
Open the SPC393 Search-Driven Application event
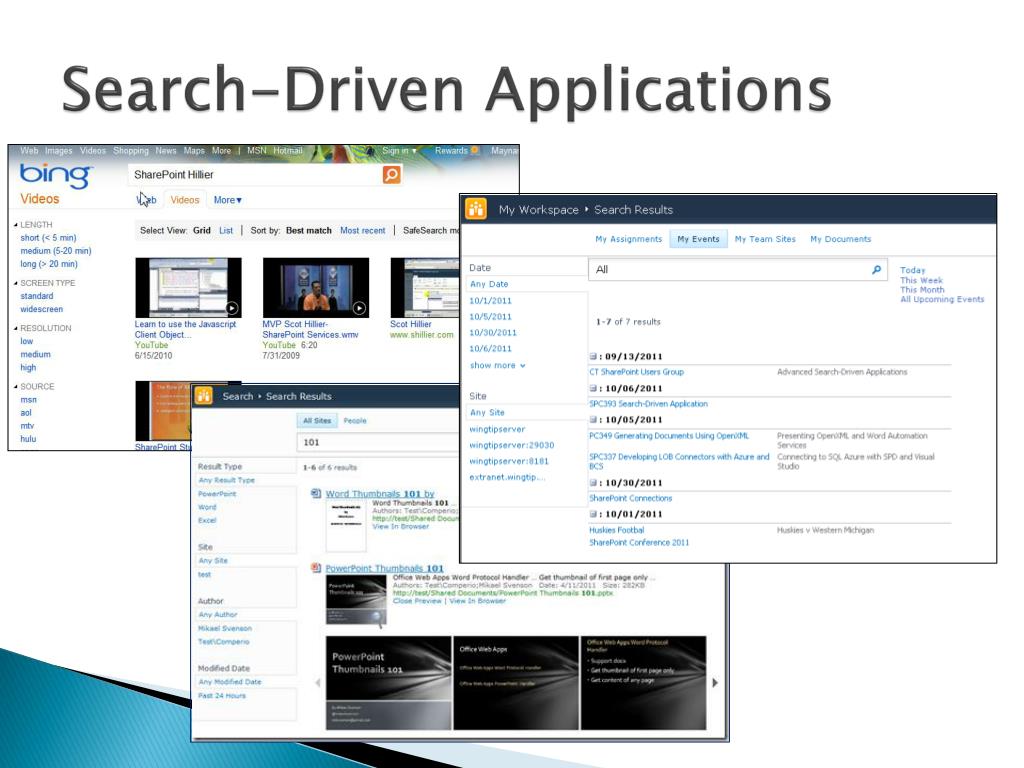(x=648, y=404)
